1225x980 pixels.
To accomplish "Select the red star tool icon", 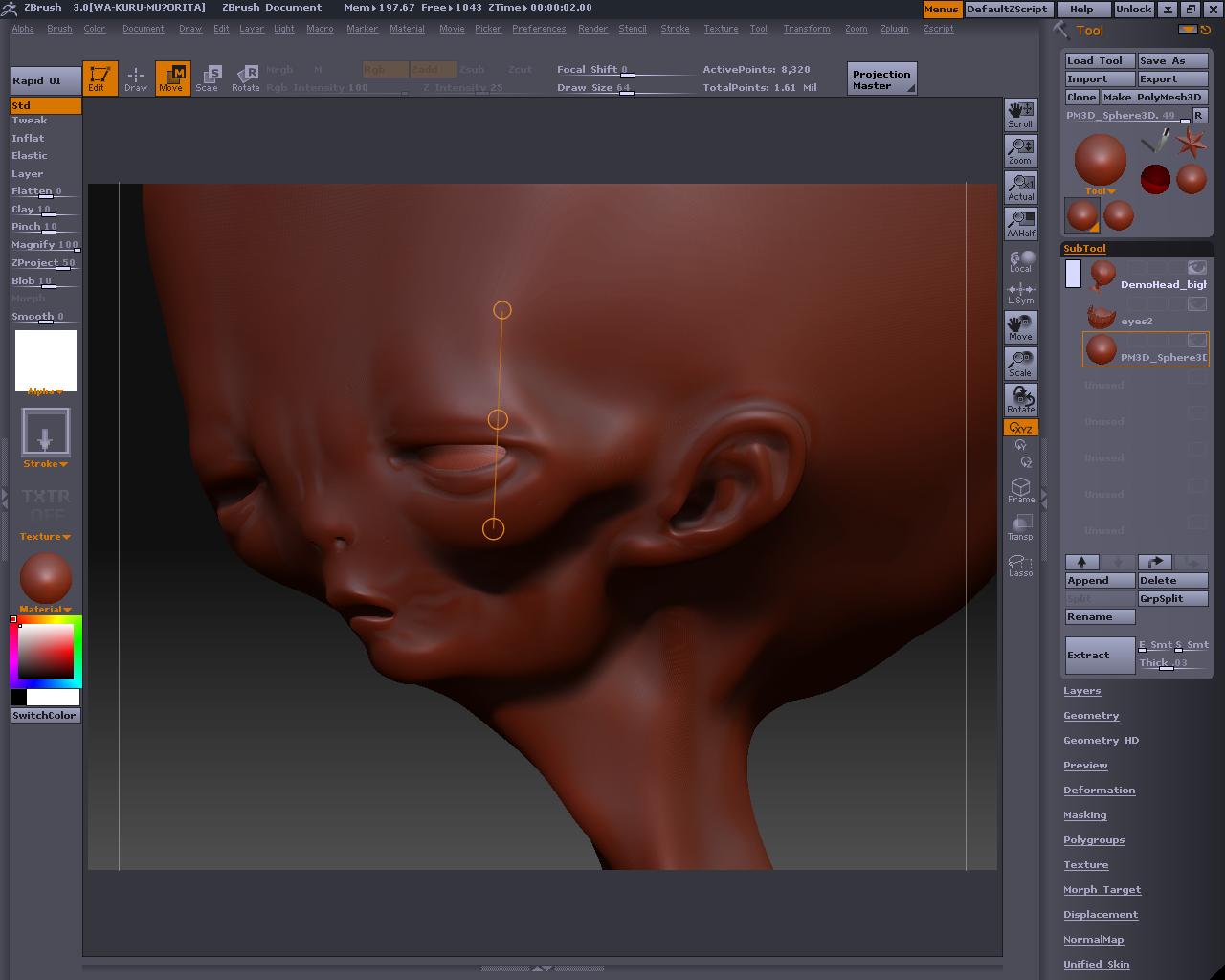I will 1192,143.
